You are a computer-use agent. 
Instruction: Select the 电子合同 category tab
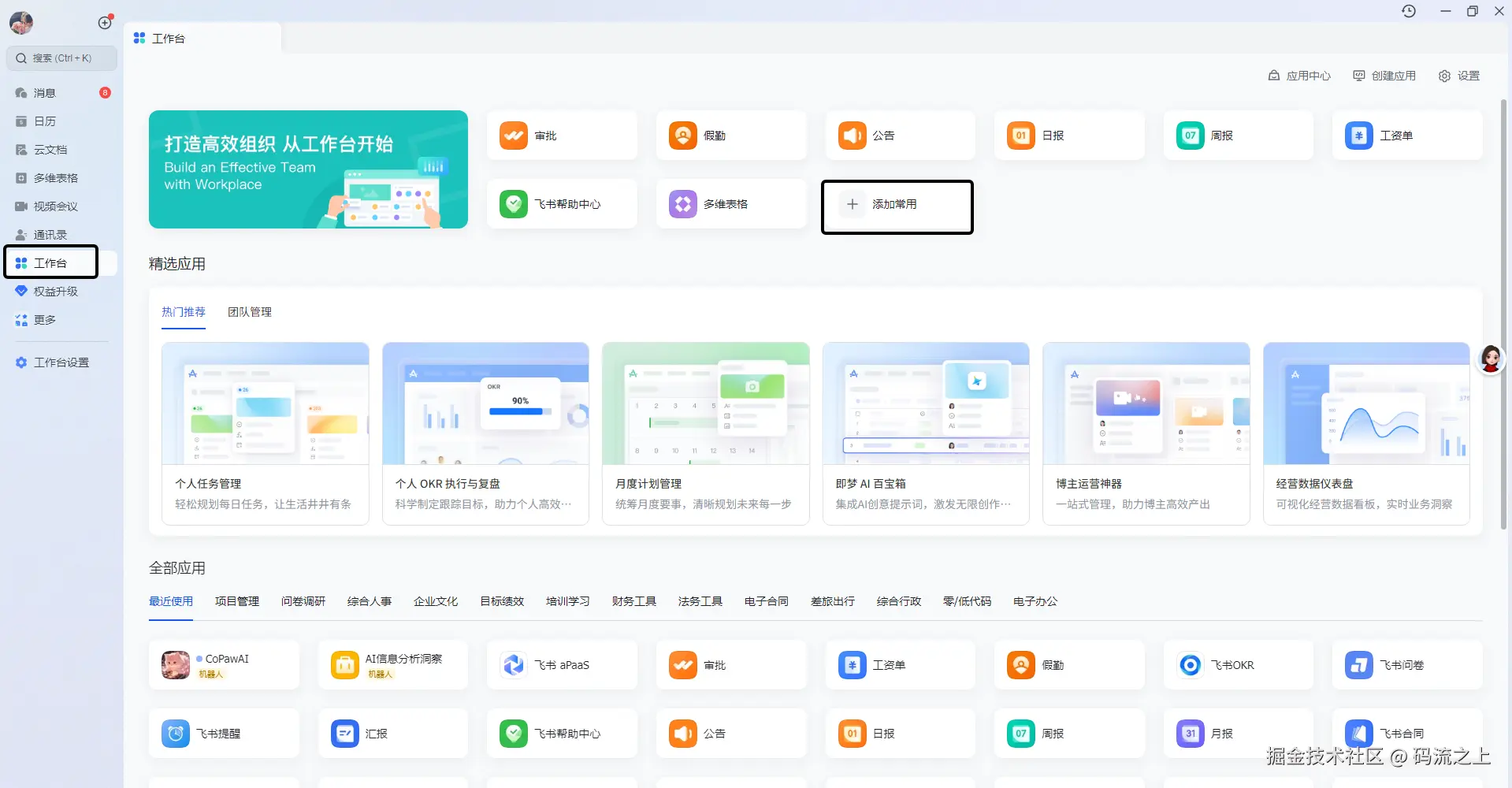pyautogui.click(x=767, y=601)
